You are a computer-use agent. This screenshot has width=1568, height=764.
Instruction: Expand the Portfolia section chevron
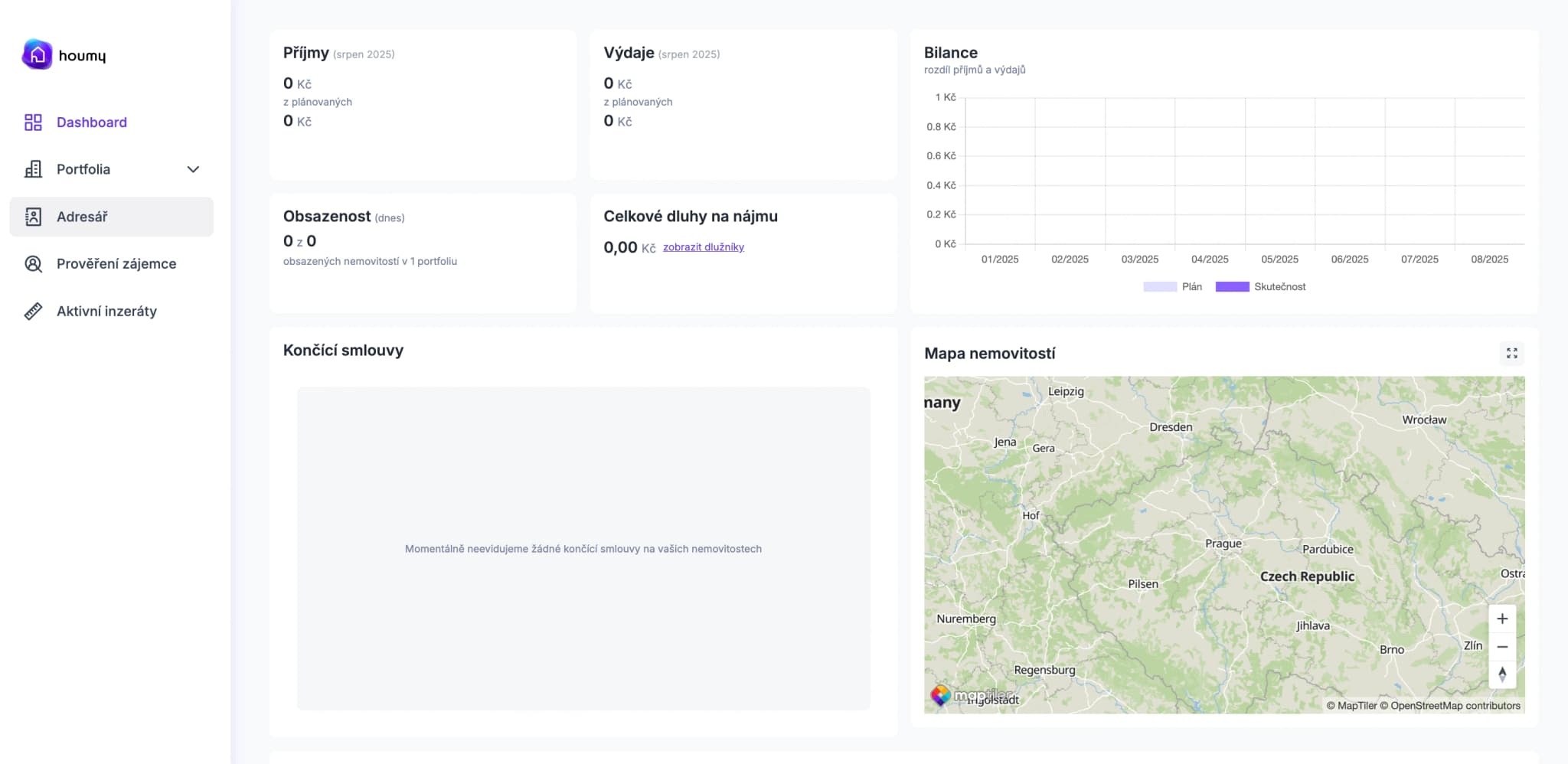pos(193,169)
